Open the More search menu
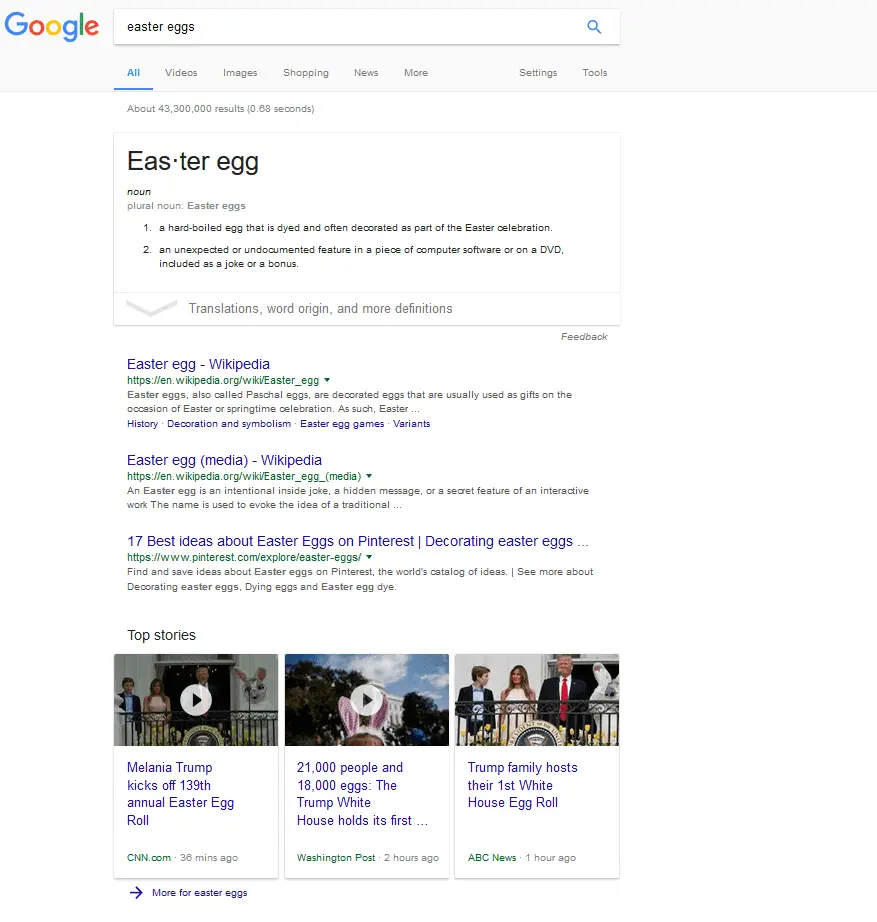The height and width of the screenshot is (922, 877). (x=416, y=73)
